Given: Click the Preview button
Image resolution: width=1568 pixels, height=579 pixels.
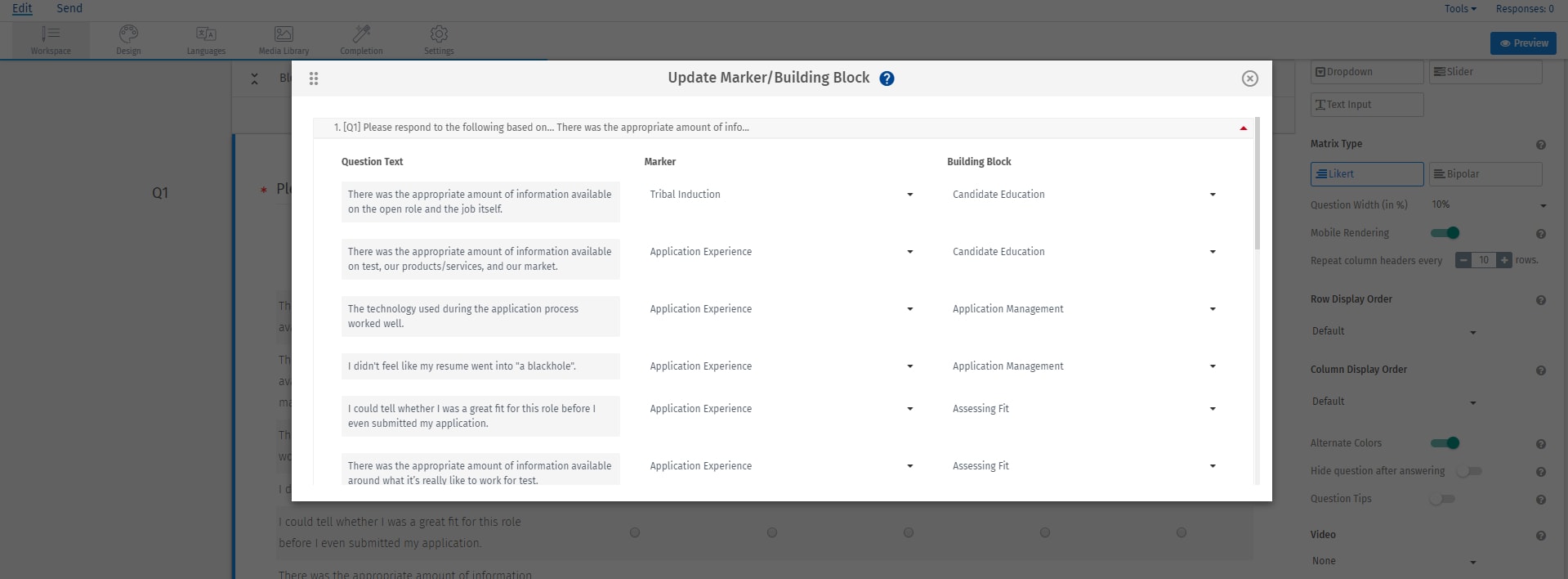Looking at the screenshot, I should point(1523,43).
